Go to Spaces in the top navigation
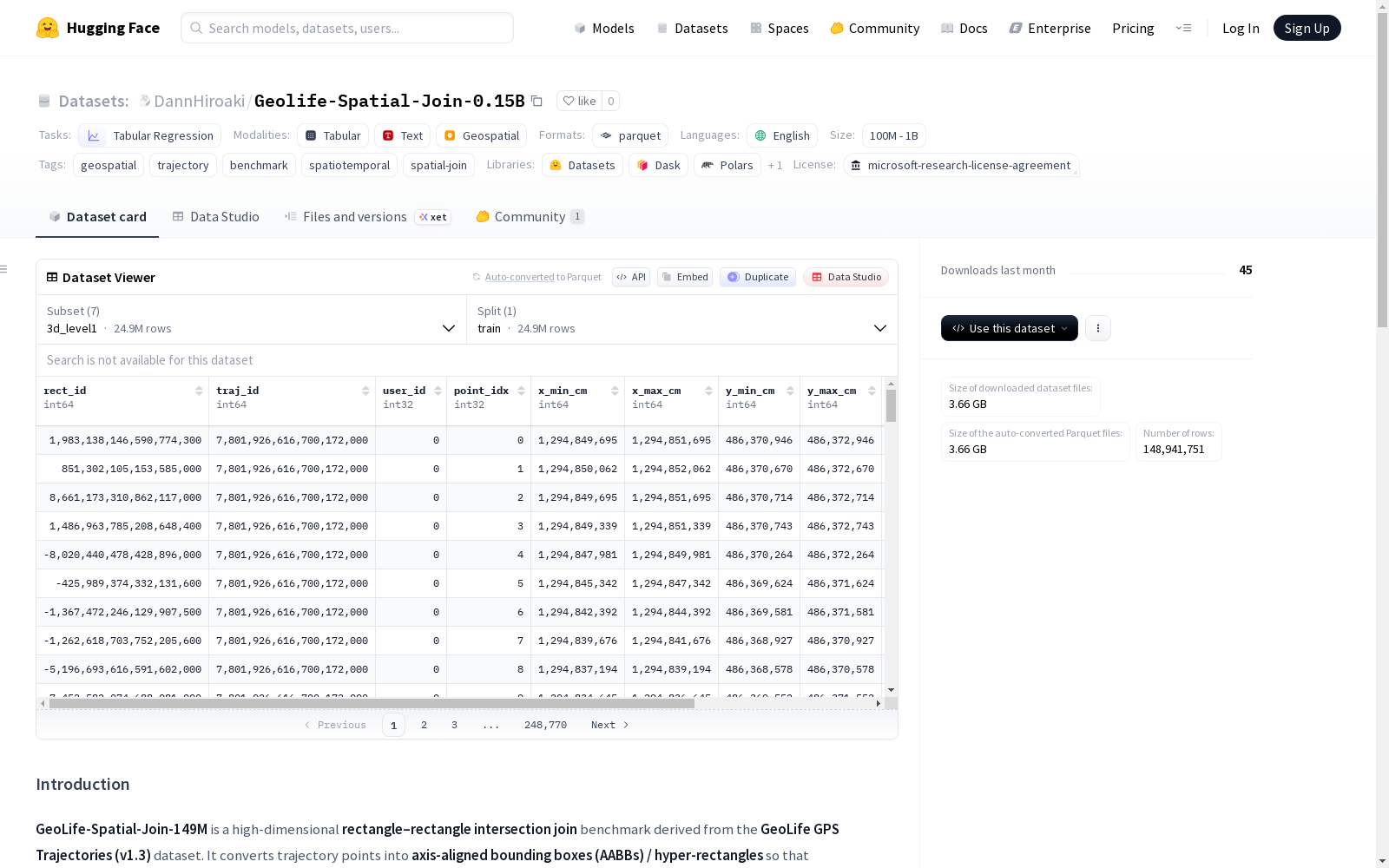This screenshot has width=1389, height=868. click(780, 28)
